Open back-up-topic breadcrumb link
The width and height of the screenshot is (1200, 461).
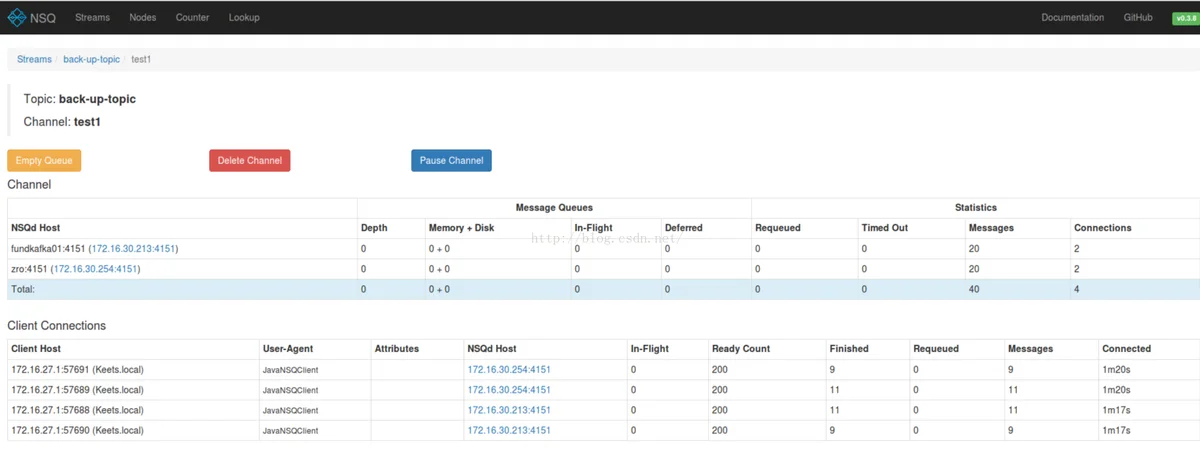coord(91,59)
